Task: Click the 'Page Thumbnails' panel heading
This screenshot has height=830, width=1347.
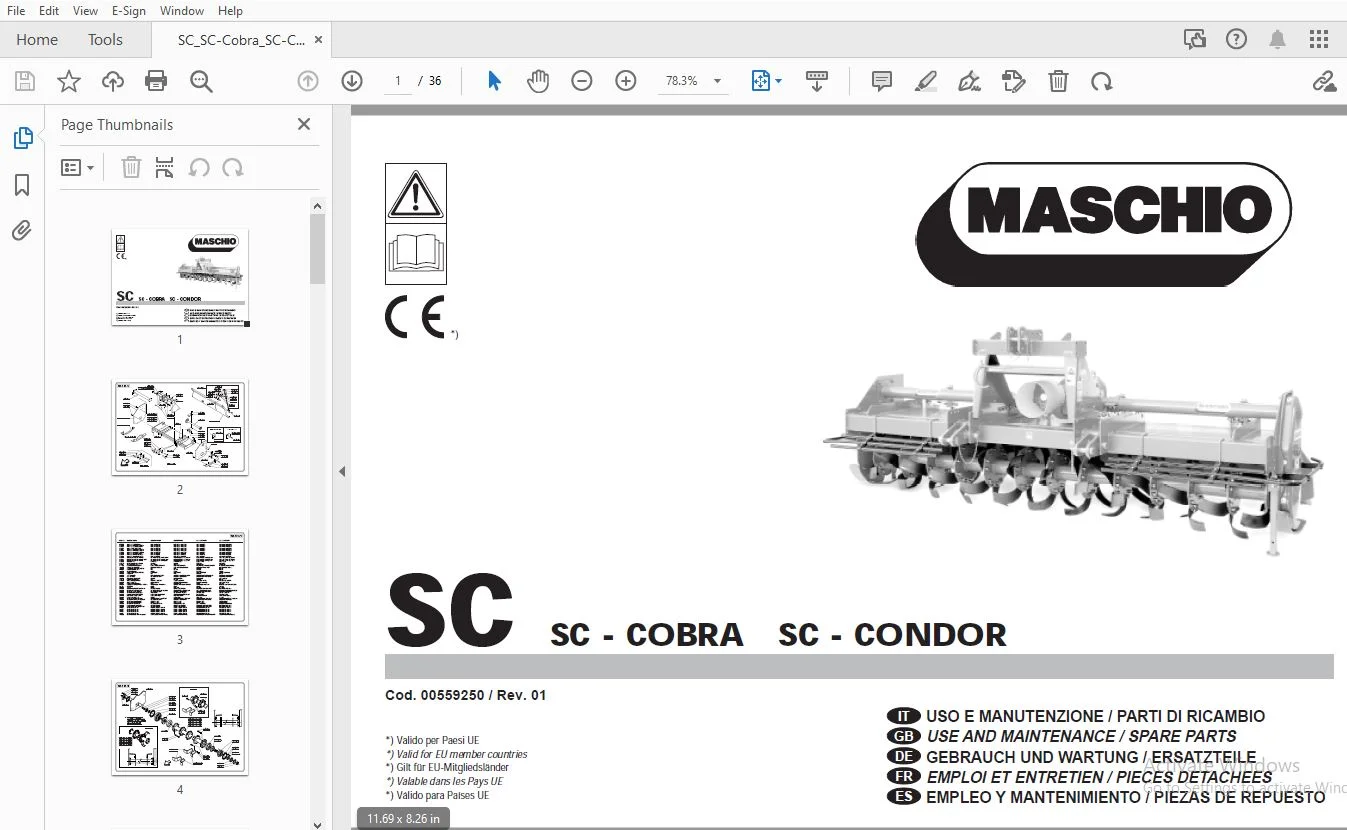Action: 117,125
